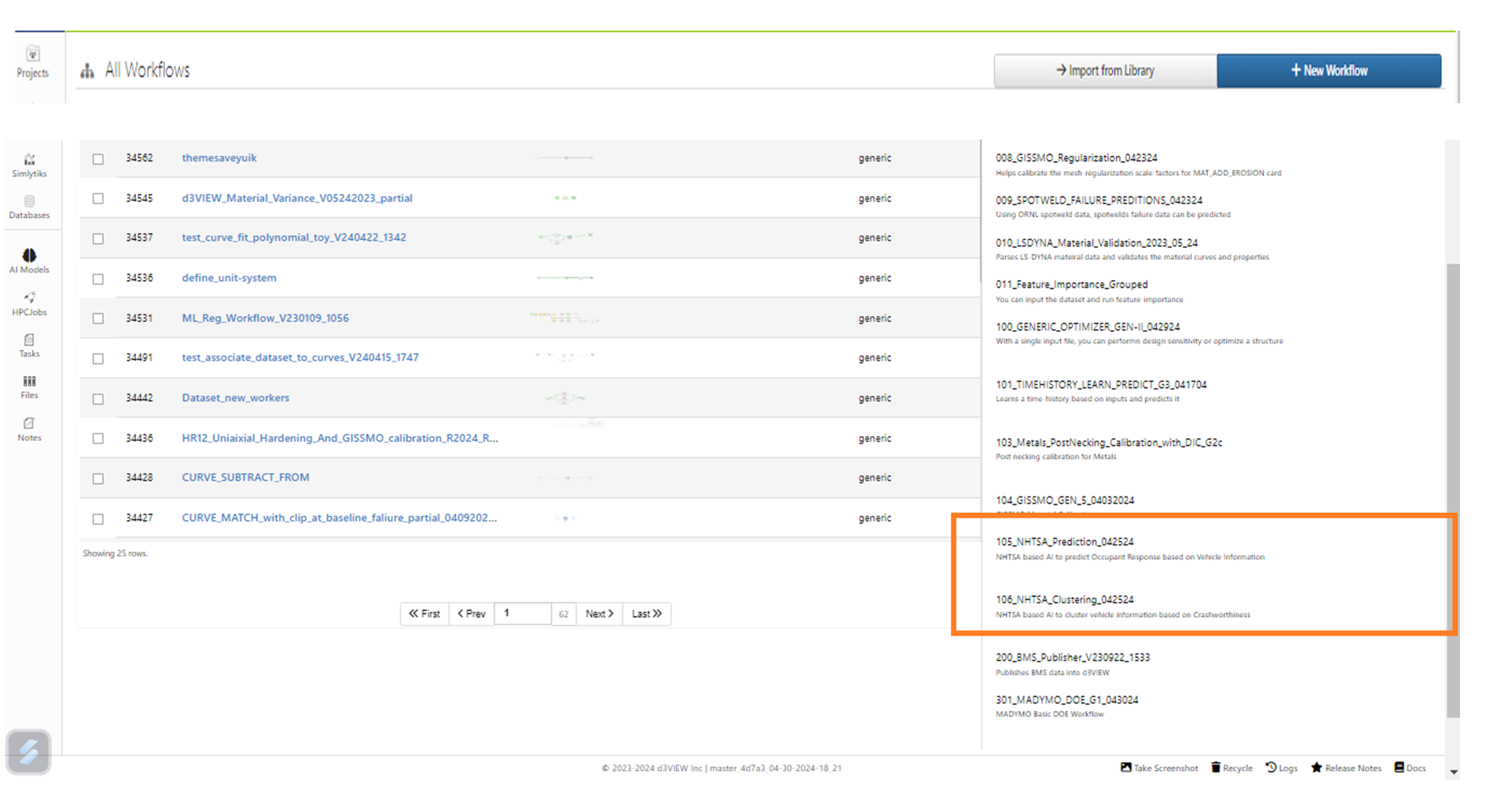
Task: View the Release Notes
Action: point(1346,768)
